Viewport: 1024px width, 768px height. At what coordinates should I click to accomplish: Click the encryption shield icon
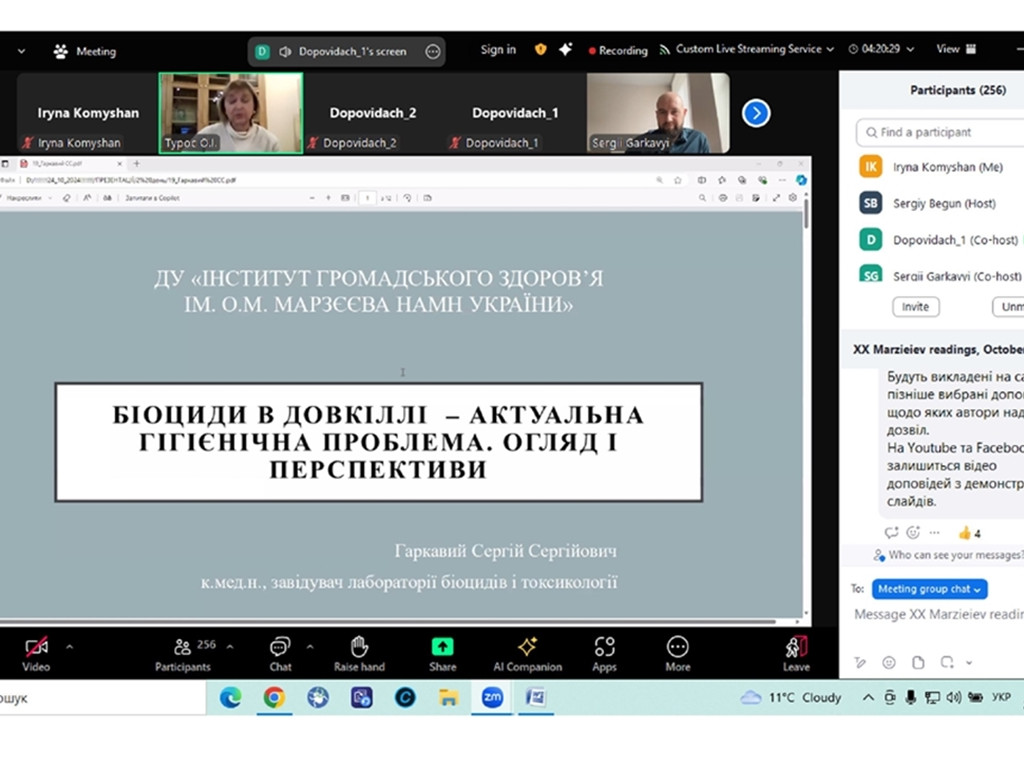(540, 49)
